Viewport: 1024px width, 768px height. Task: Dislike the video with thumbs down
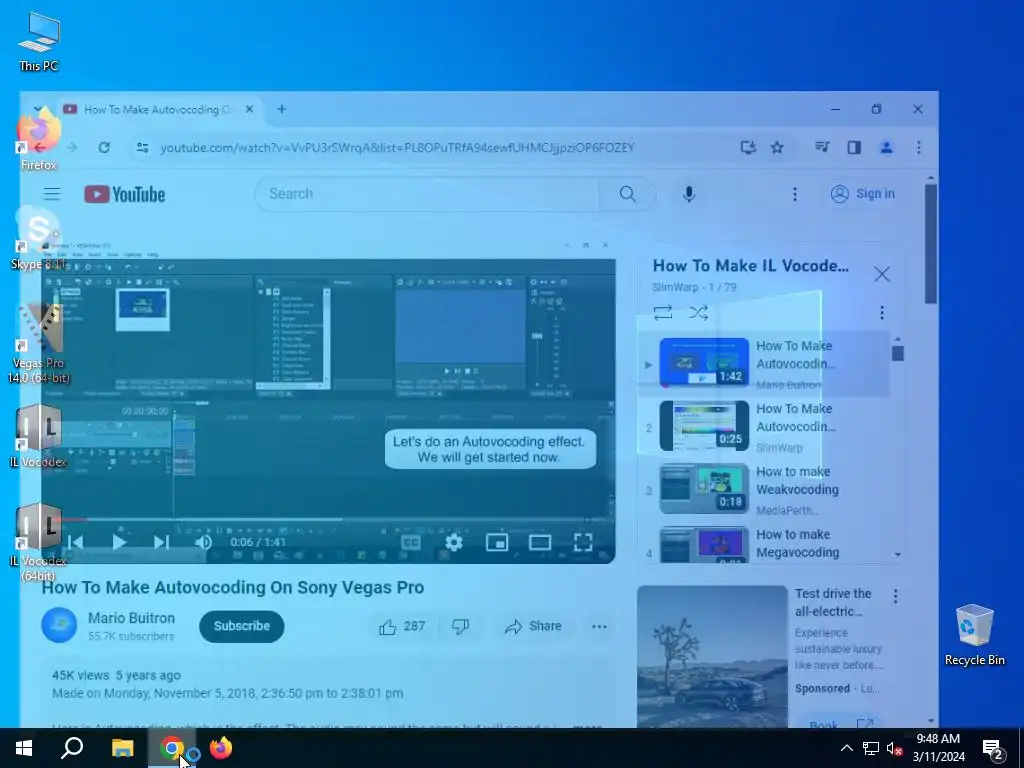pyautogui.click(x=461, y=626)
